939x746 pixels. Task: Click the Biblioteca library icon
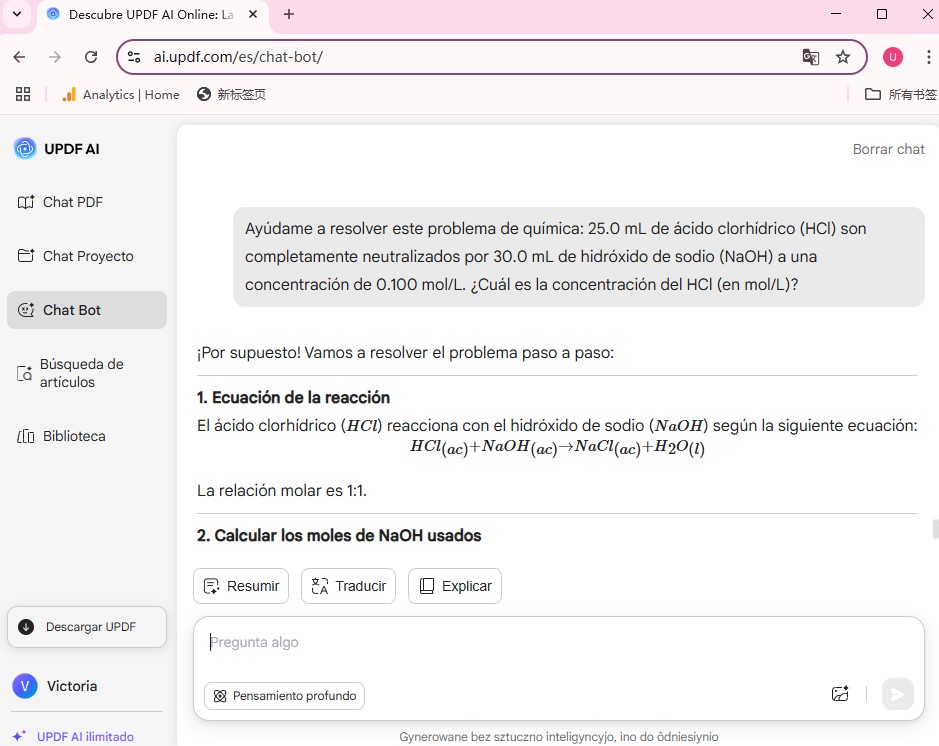point(26,436)
